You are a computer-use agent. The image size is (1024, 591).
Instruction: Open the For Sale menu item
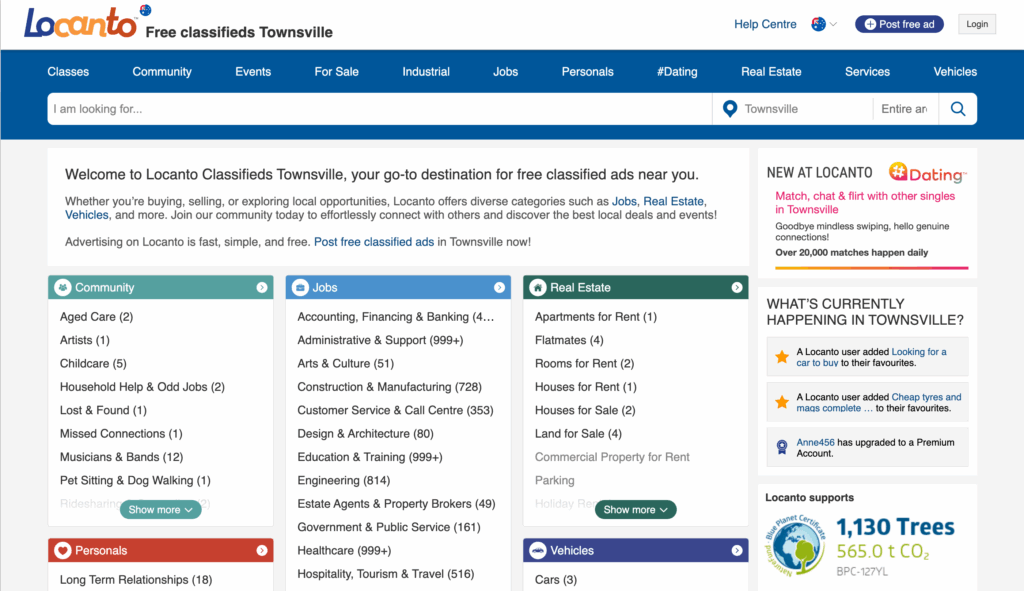[336, 72]
